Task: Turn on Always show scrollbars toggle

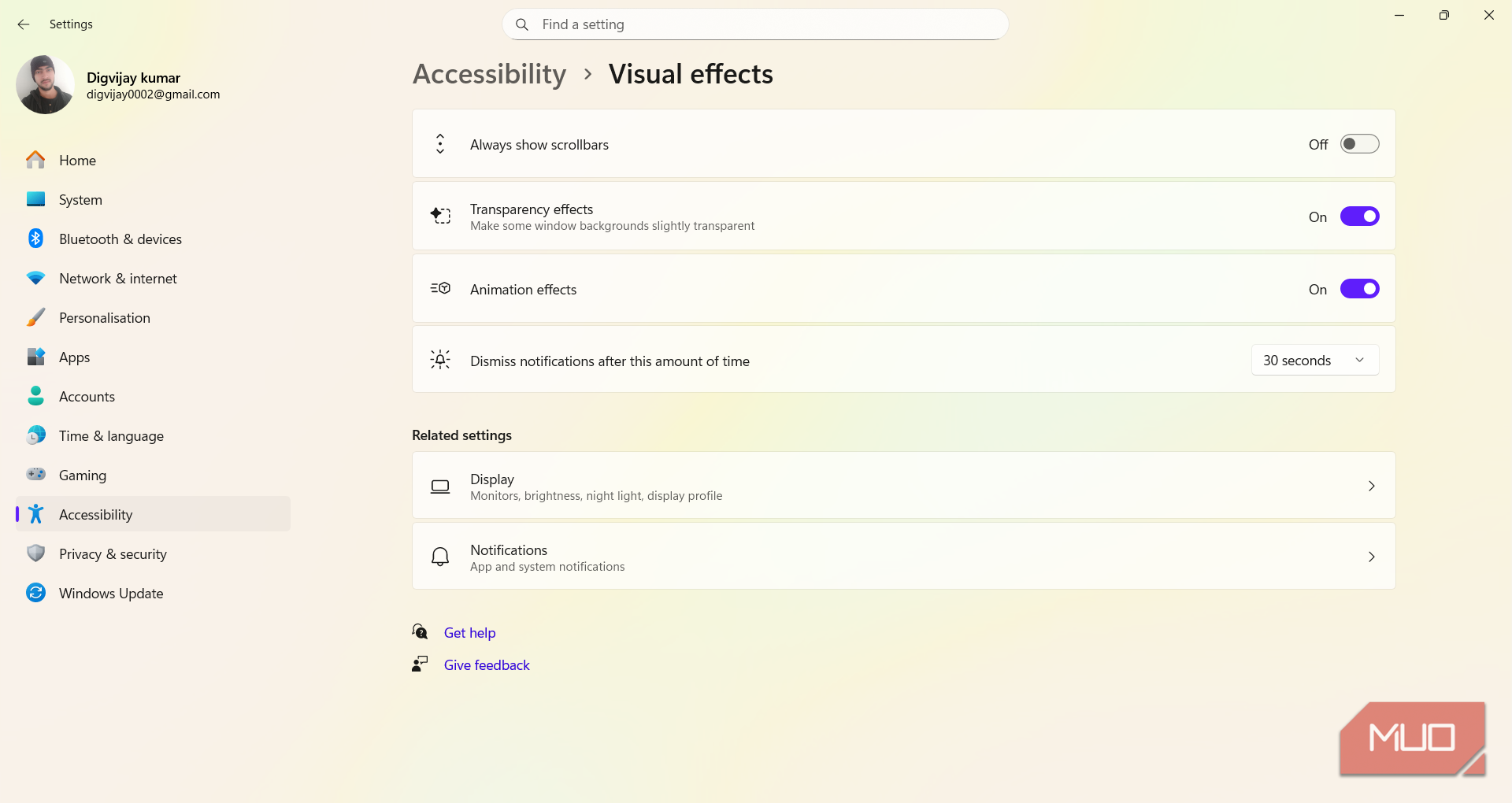Action: coord(1360,144)
